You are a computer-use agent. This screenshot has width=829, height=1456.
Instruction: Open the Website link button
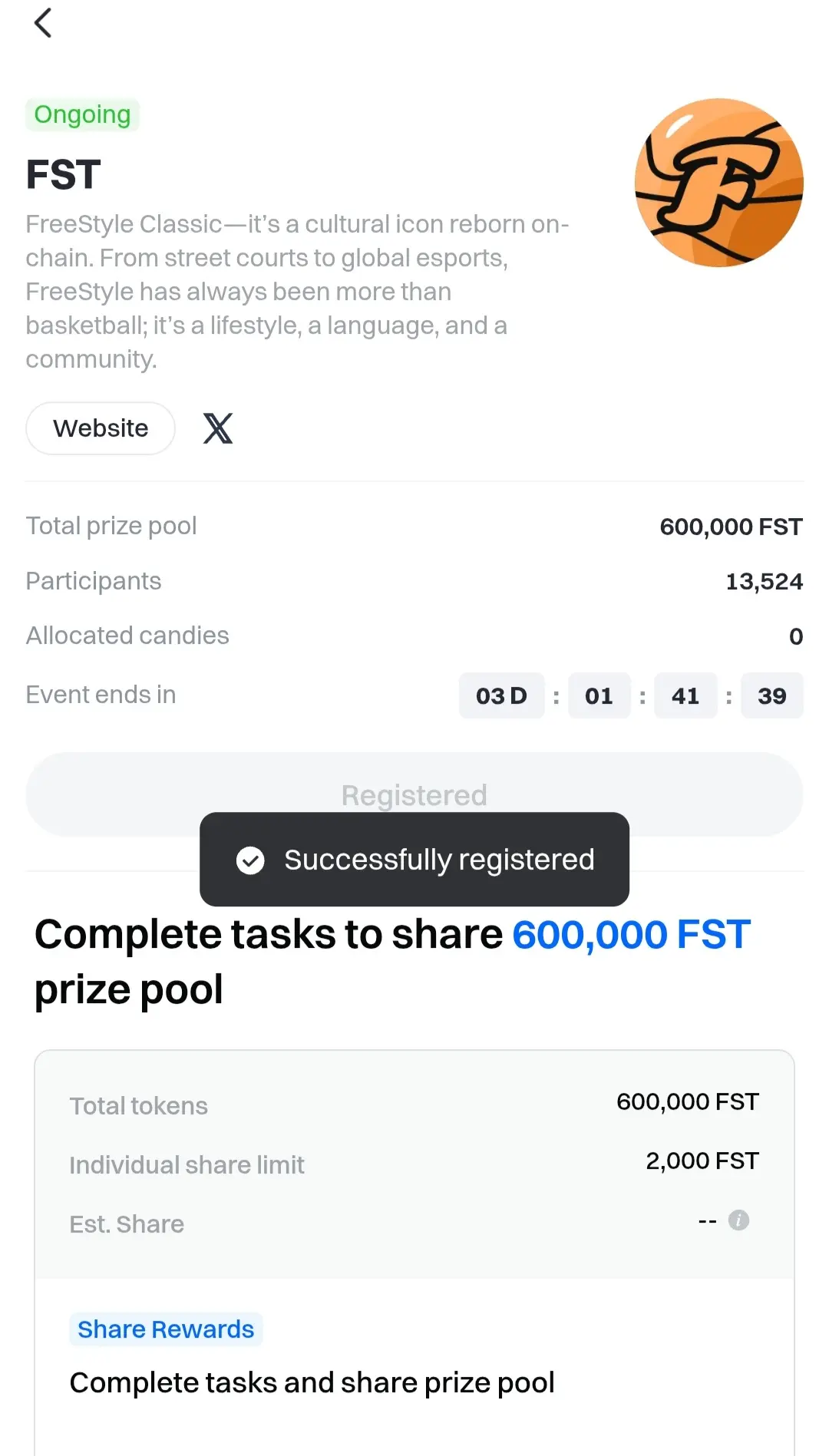(101, 428)
